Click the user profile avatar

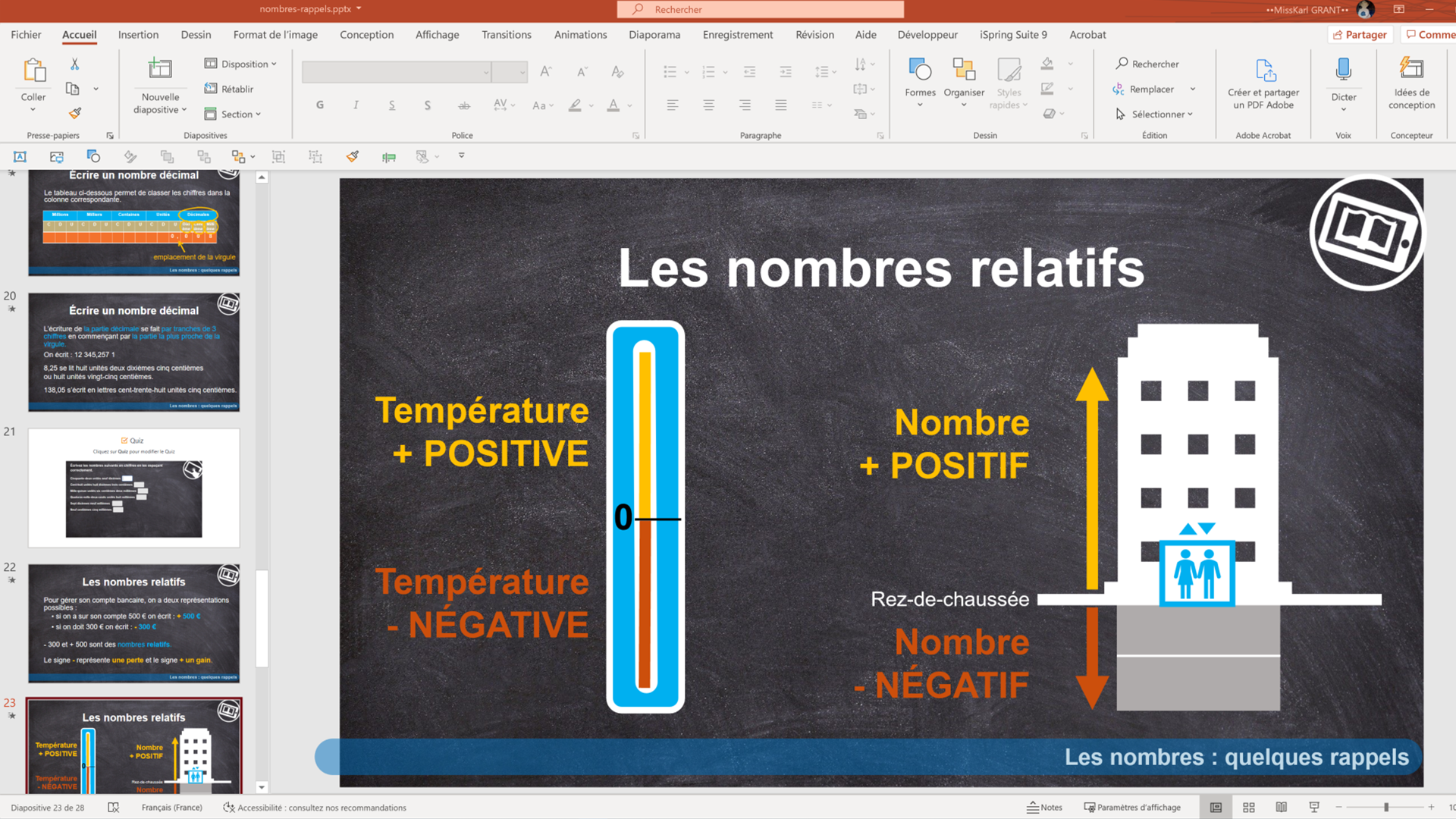pyautogui.click(x=1365, y=10)
